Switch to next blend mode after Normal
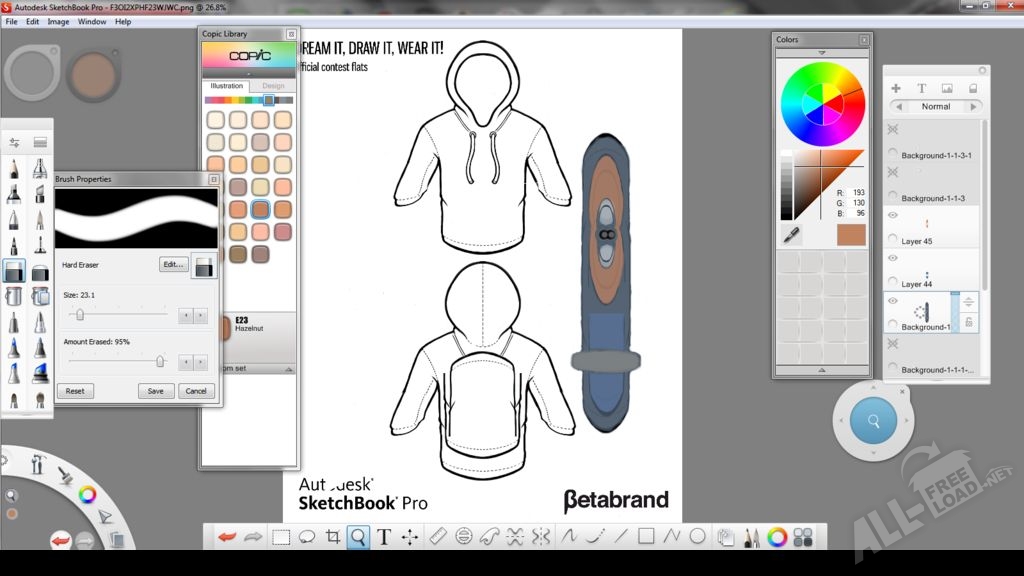The width and height of the screenshot is (1024, 576). click(x=973, y=106)
